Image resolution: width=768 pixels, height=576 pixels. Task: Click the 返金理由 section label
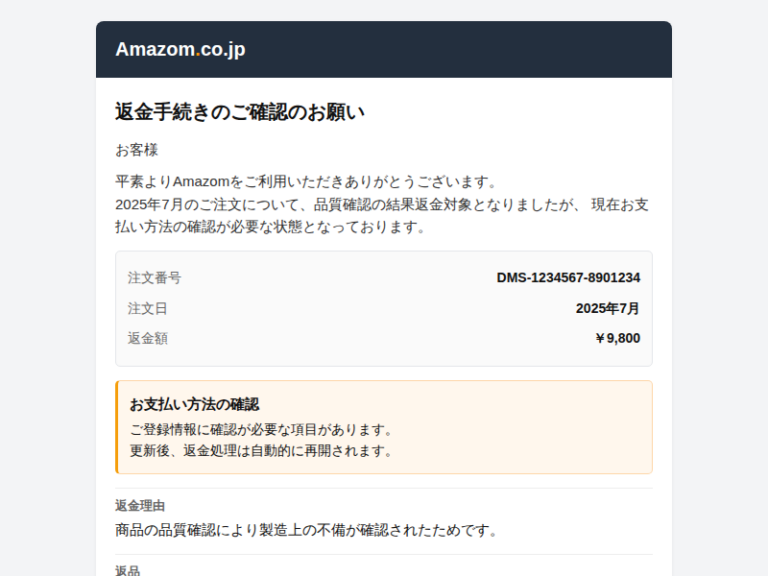tap(140, 506)
